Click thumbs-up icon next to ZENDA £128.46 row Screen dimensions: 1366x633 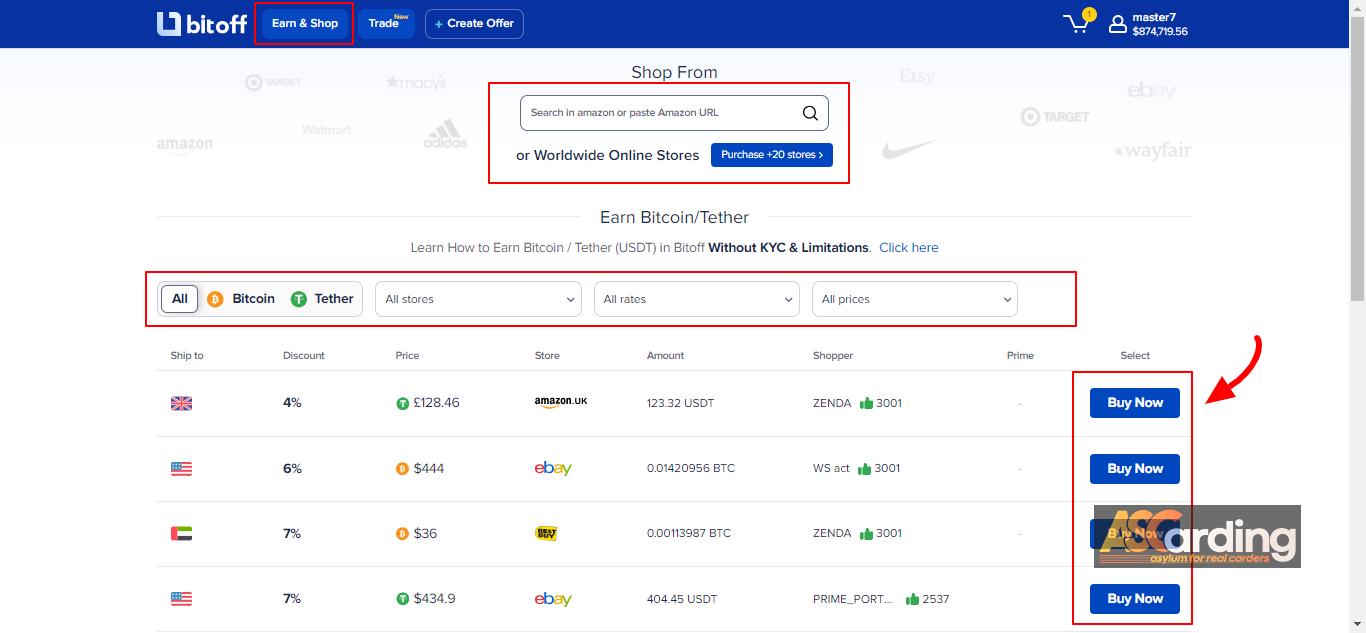click(x=865, y=403)
